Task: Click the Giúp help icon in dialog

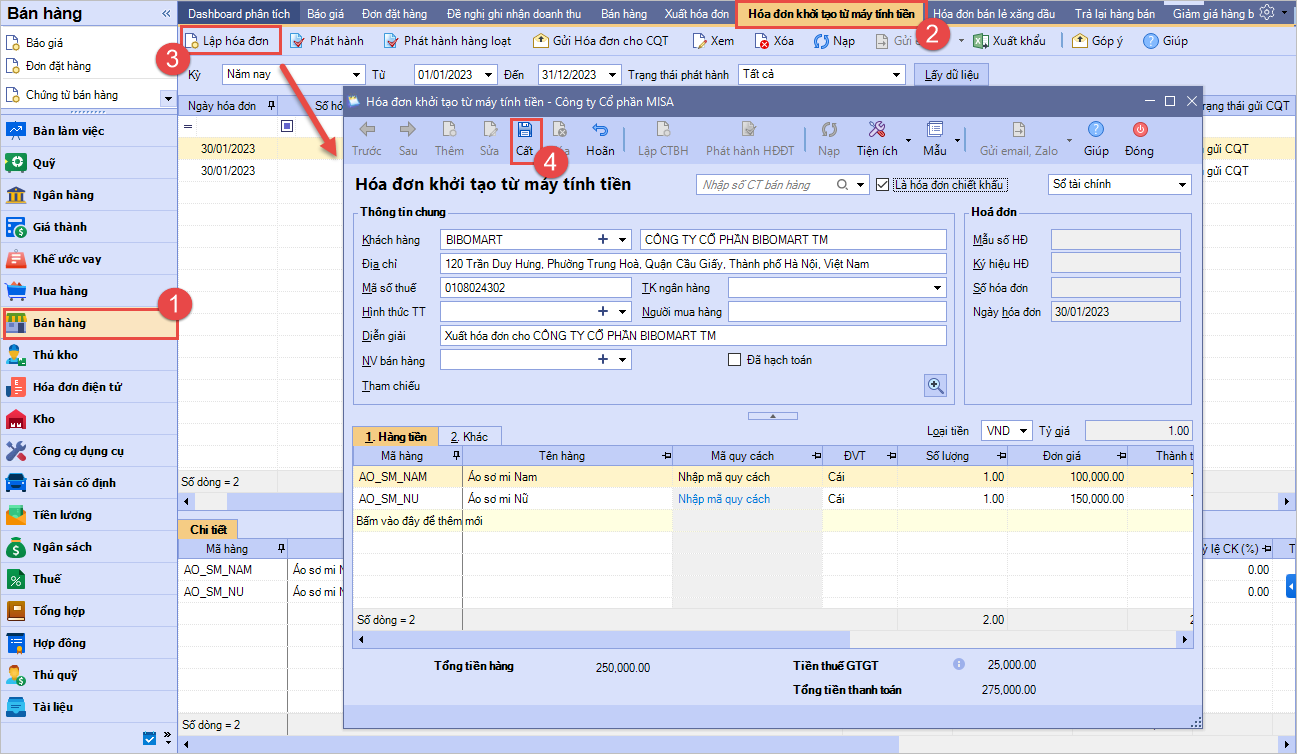Action: tap(1096, 130)
